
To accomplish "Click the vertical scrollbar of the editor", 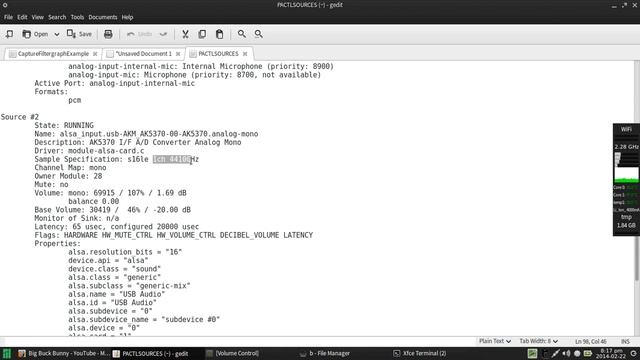I will click(x=637, y=198).
